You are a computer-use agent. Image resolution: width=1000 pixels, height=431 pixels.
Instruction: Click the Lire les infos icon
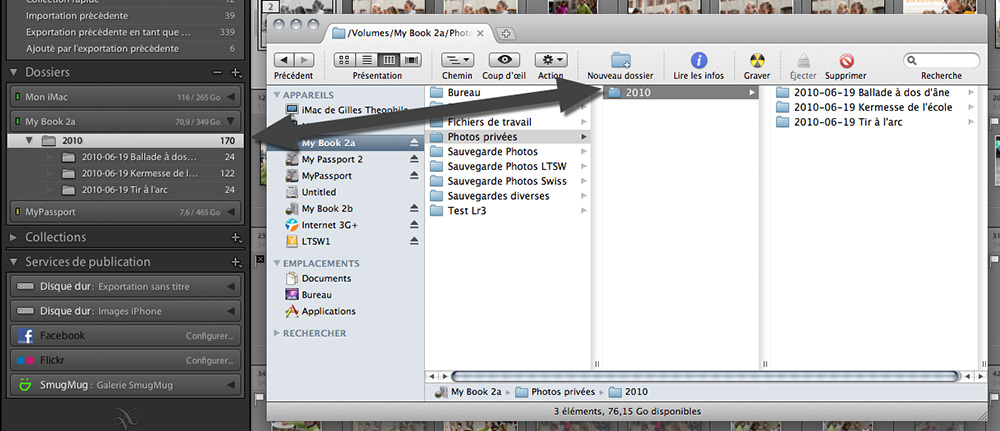tap(699, 61)
